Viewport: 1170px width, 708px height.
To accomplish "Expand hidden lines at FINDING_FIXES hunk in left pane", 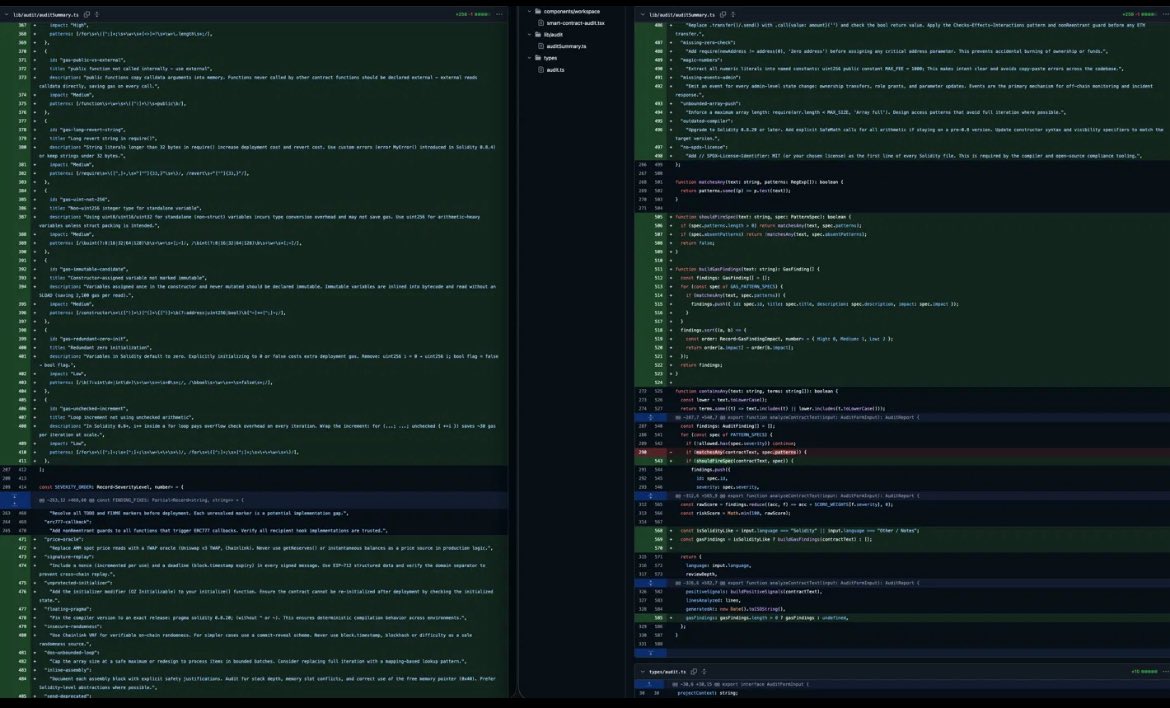I will coord(13,500).
